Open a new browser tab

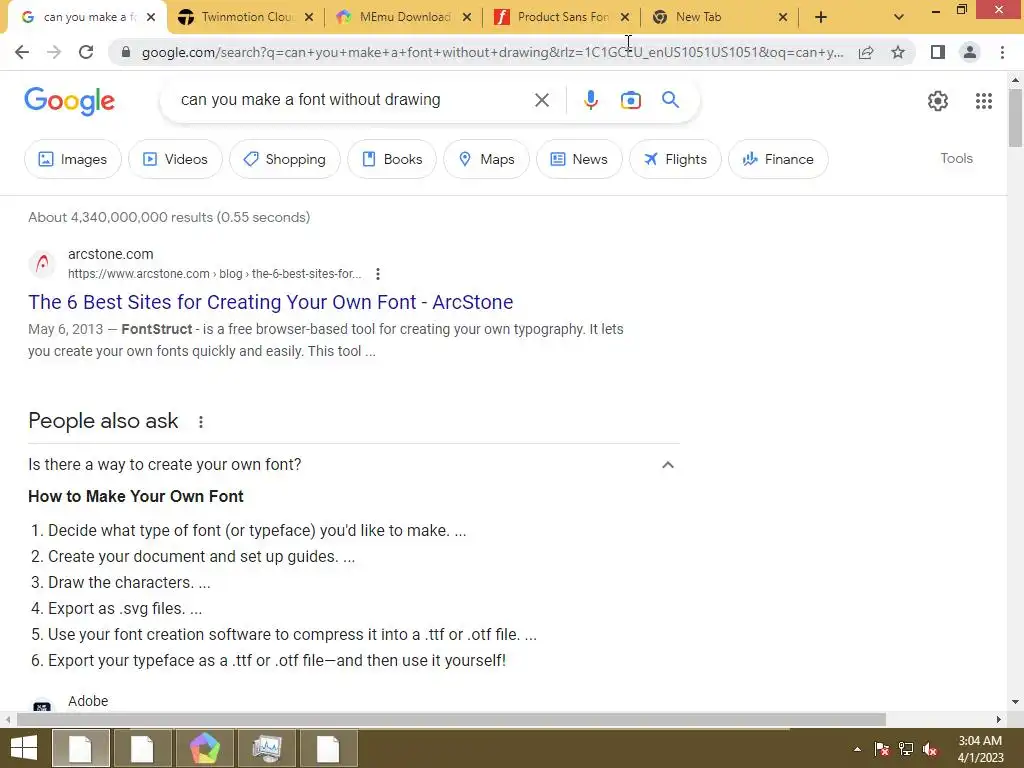821,17
